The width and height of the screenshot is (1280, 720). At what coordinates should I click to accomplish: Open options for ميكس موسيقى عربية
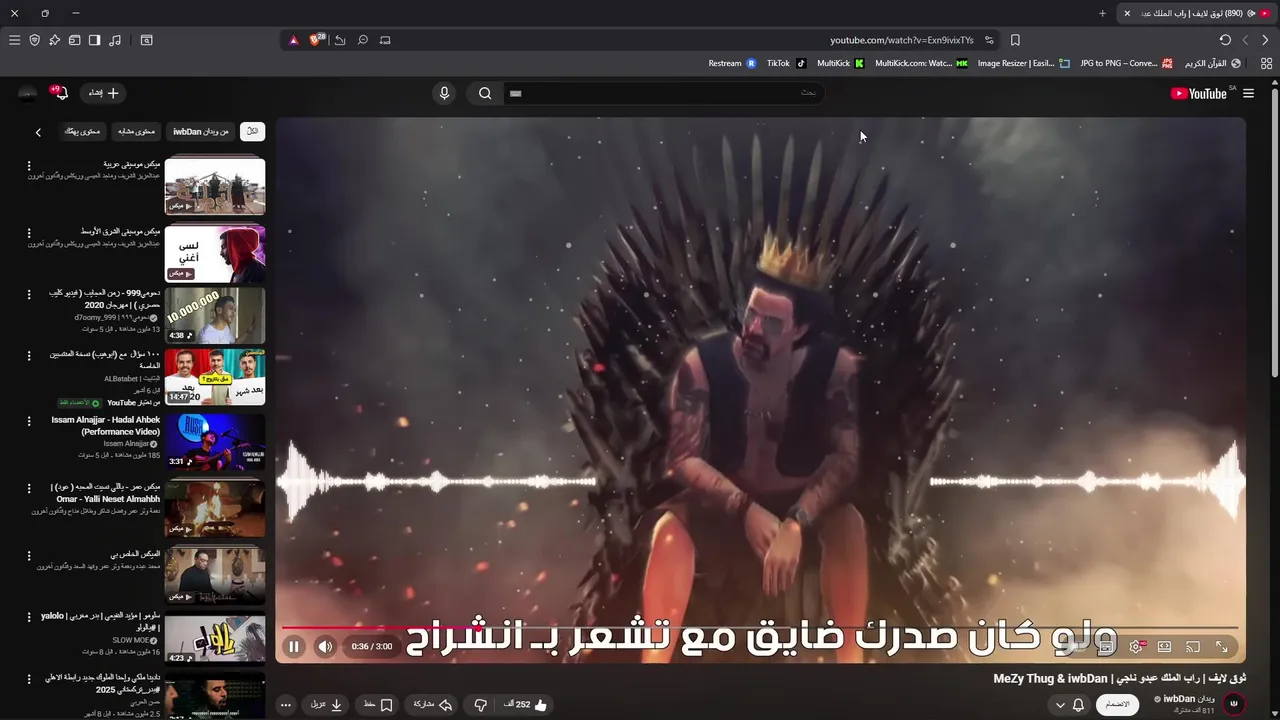[29, 166]
